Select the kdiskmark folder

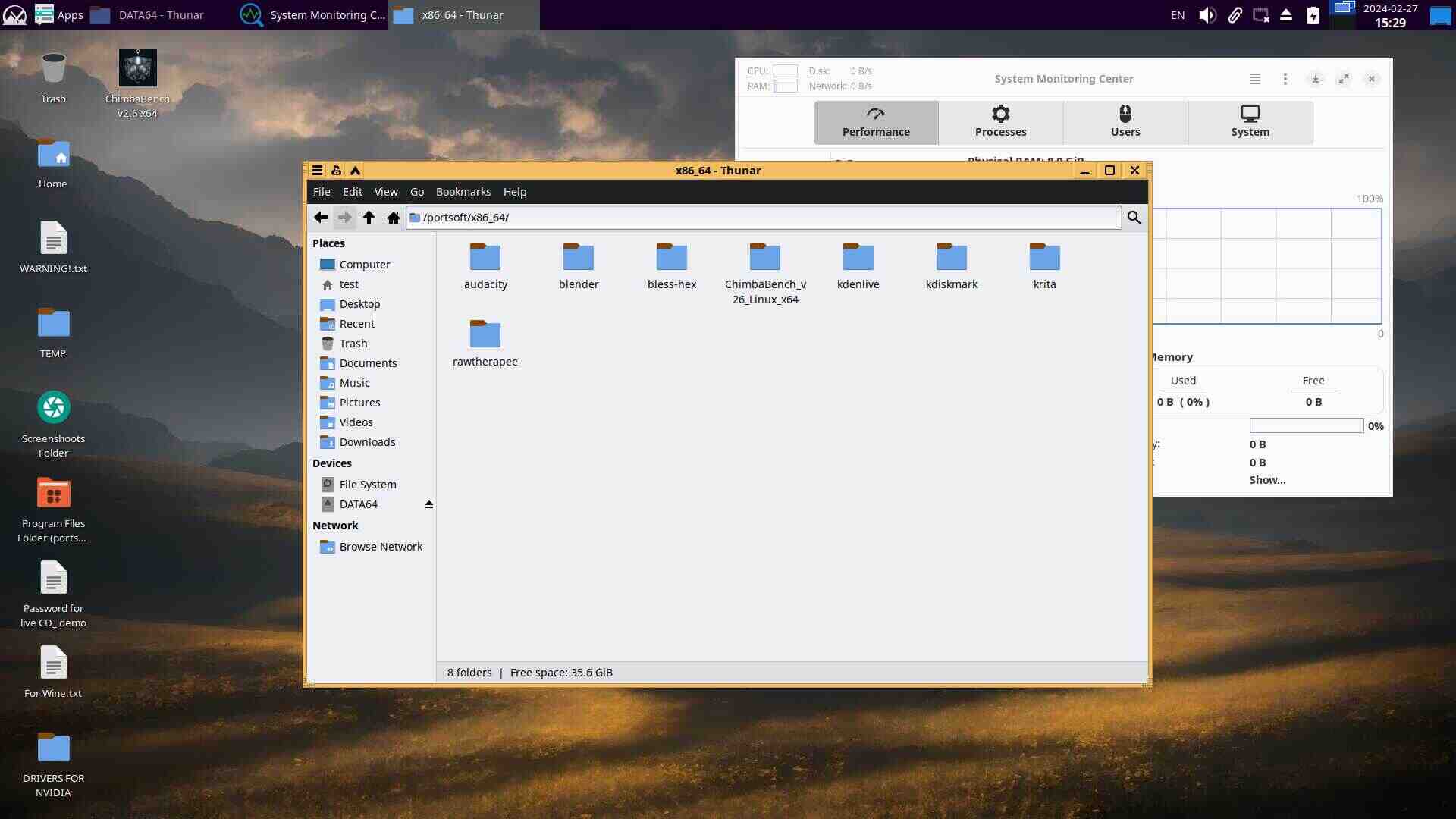pyautogui.click(x=951, y=265)
